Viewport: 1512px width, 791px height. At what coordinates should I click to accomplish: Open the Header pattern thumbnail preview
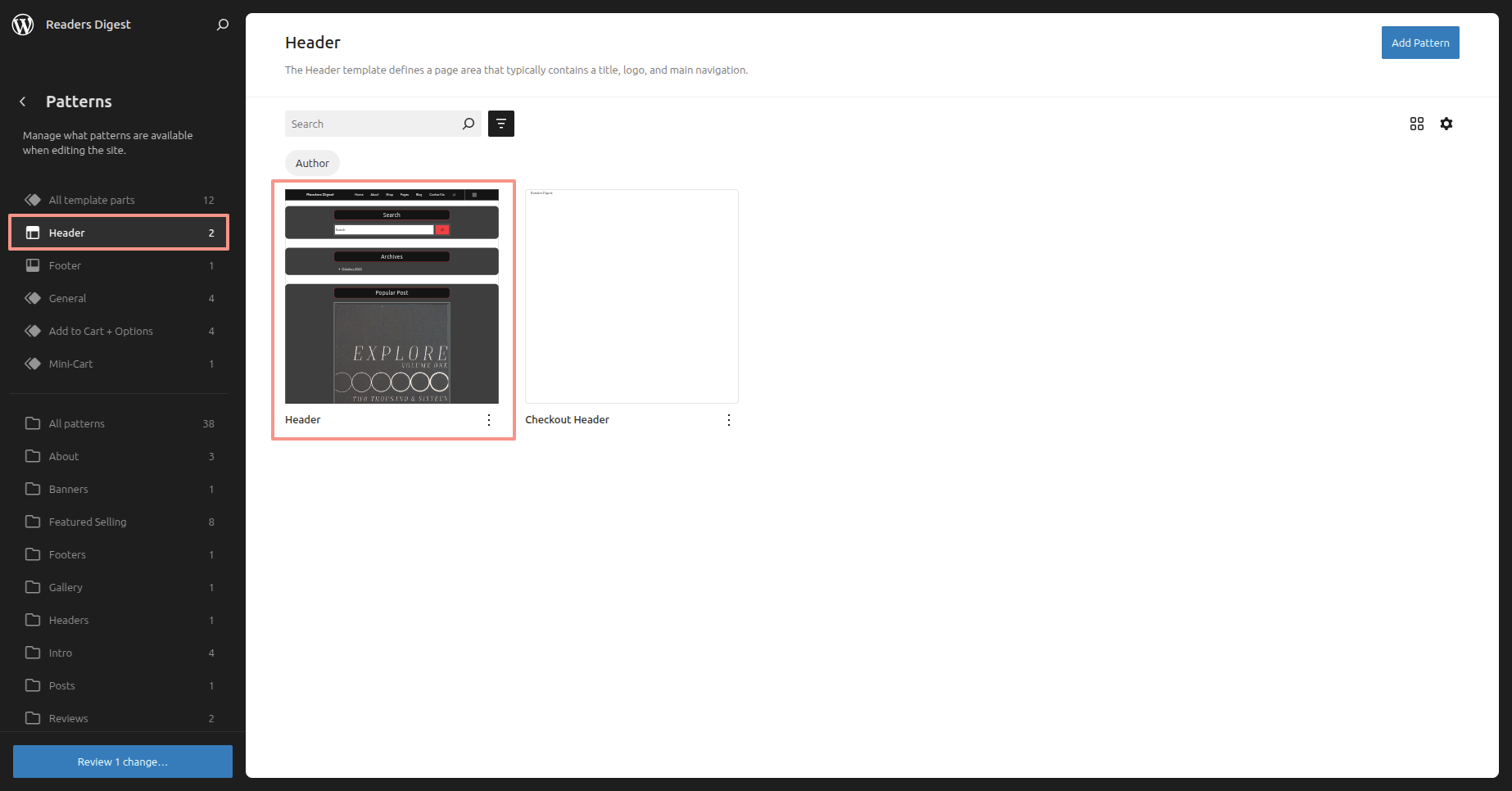(x=392, y=296)
